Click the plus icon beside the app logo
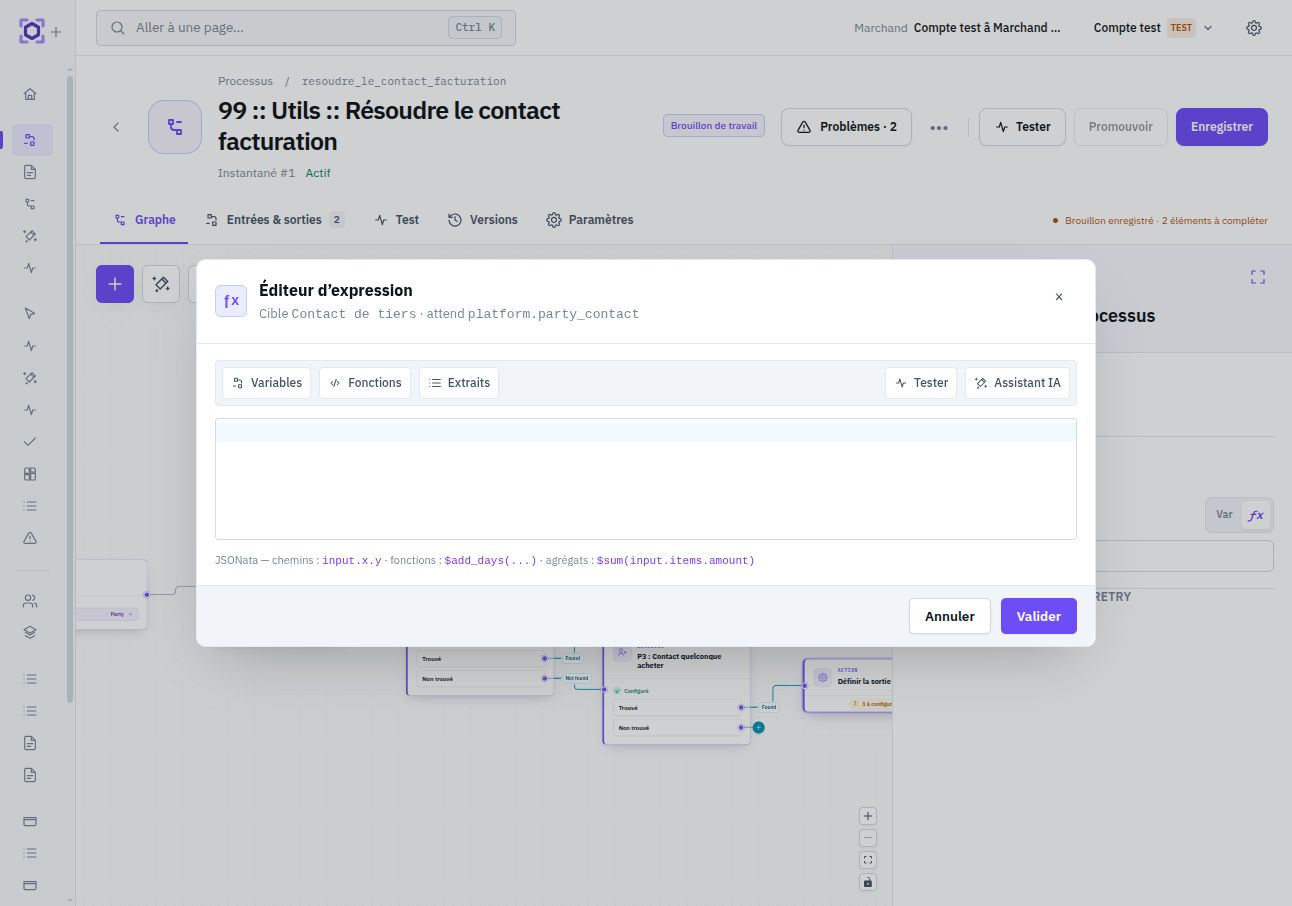This screenshot has height=906, width=1292. (x=56, y=32)
